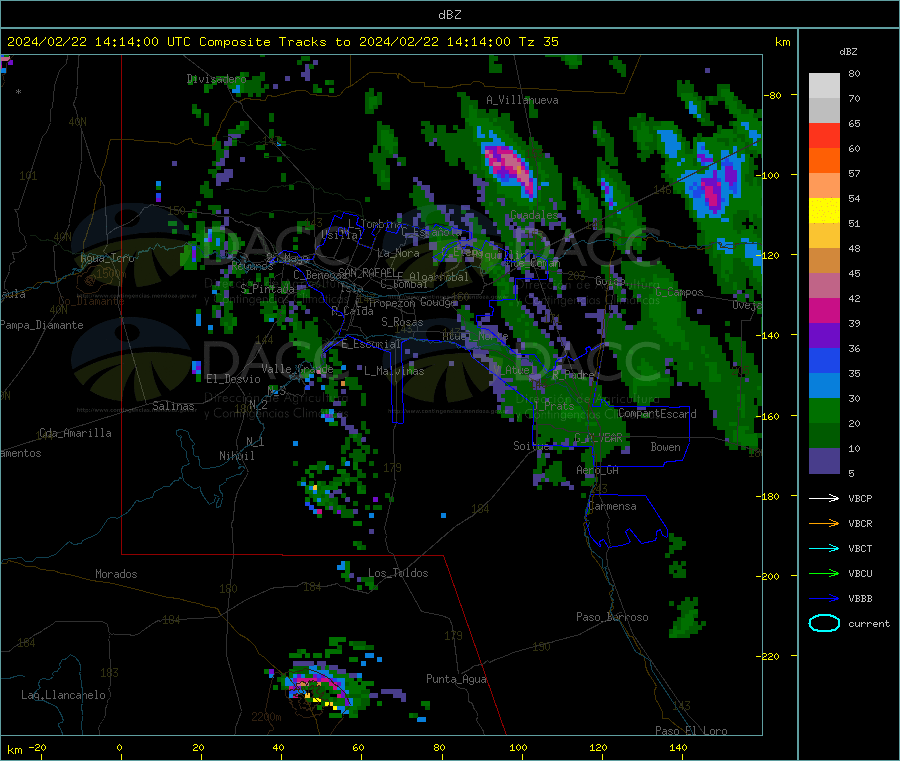Click the Paso_El_Loro map label
Viewport: 900px width, 761px height.
click(x=691, y=731)
